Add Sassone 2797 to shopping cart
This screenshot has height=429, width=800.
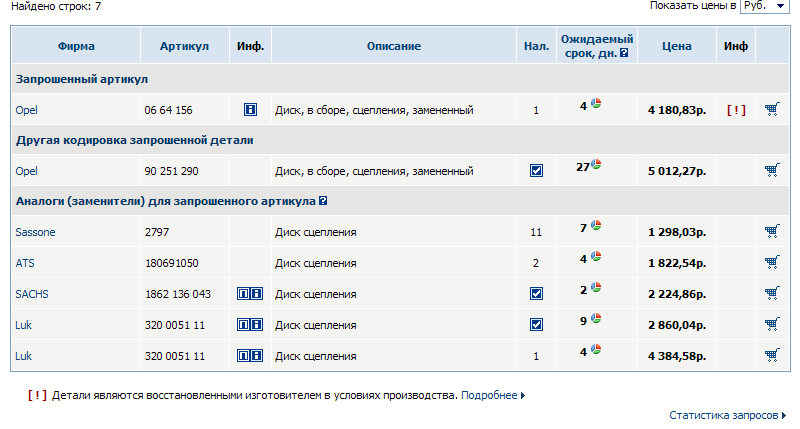coord(771,232)
